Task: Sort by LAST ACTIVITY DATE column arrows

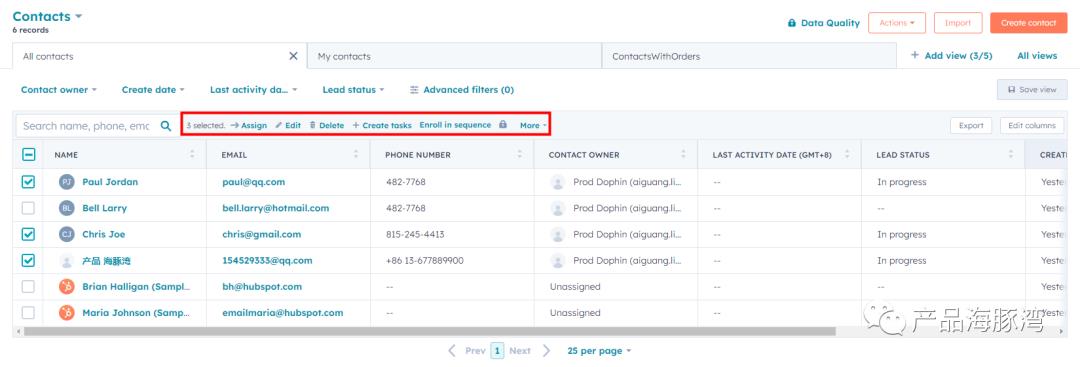Action: pyautogui.click(x=847, y=154)
